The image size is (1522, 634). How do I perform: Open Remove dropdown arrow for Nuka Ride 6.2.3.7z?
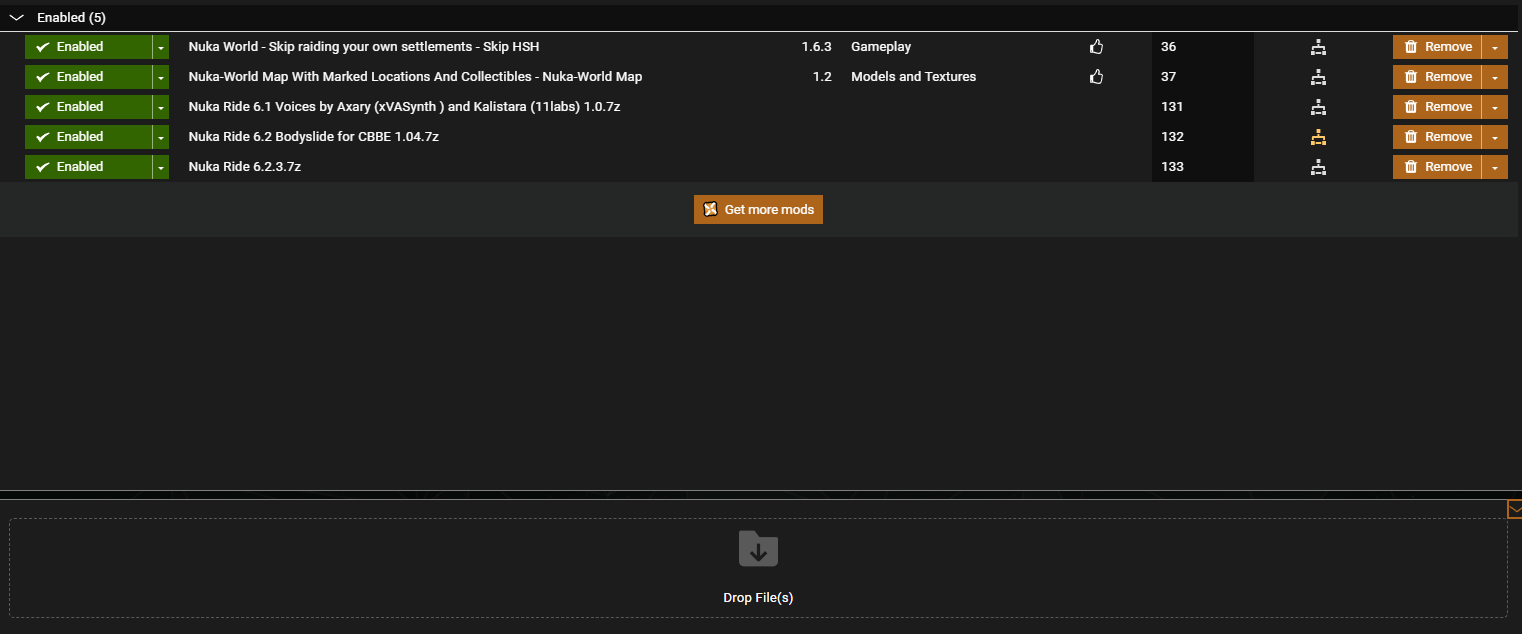pyautogui.click(x=1495, y=167)
